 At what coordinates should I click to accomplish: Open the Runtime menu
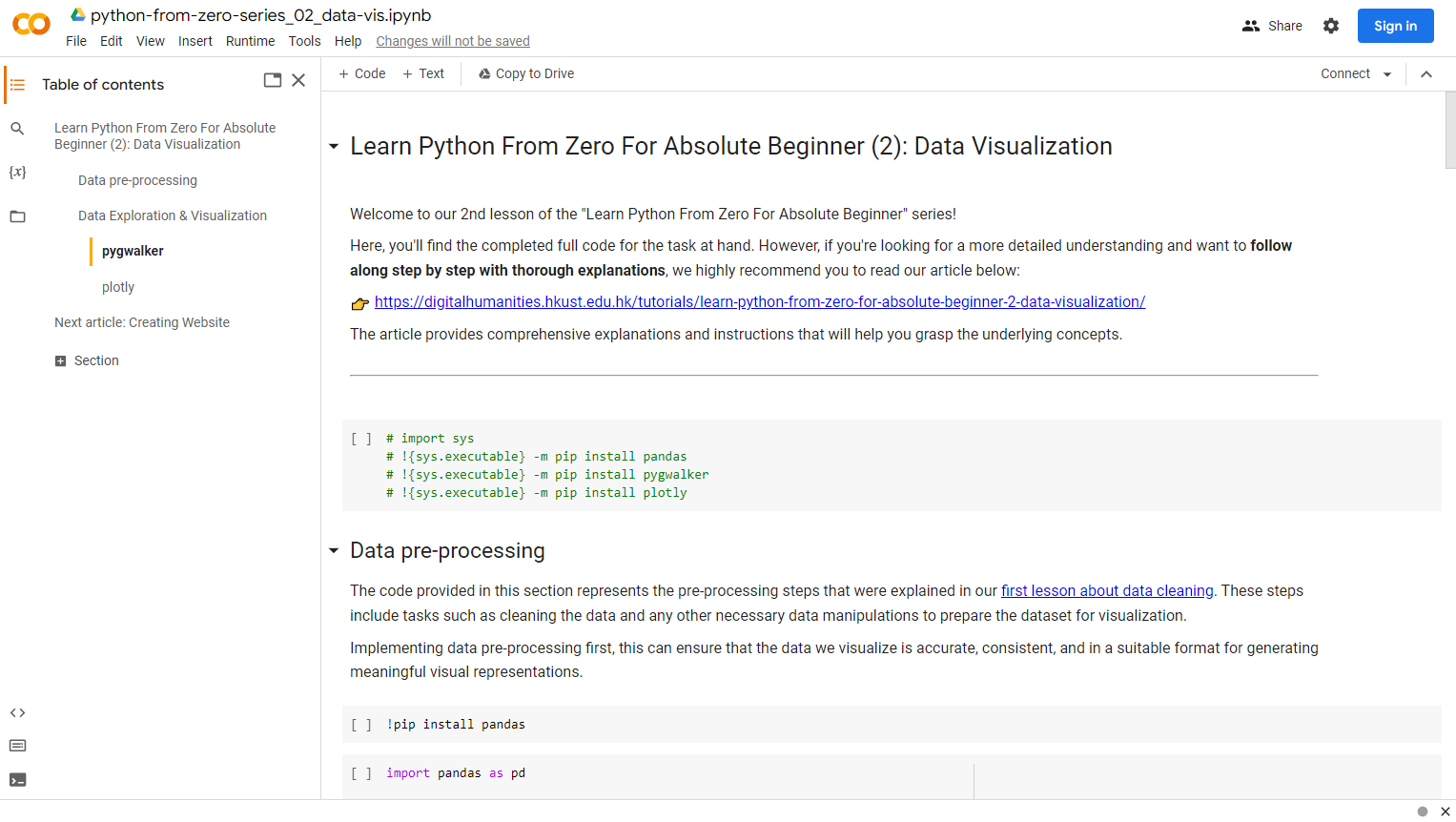click(250, 41)
